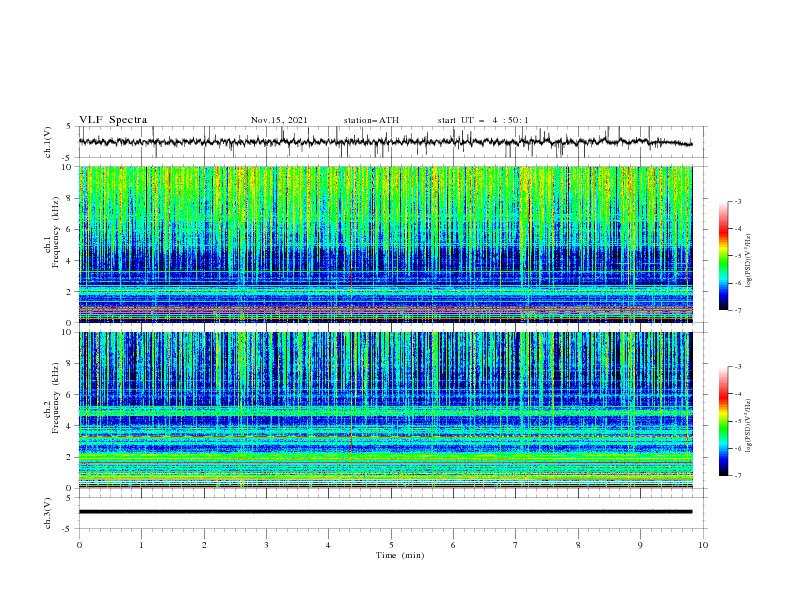This screenshot has width=792, height=612.
Task: Click the 6 kHz tick of ch.1 frequency axis
Action: click(x=69, y=229)
